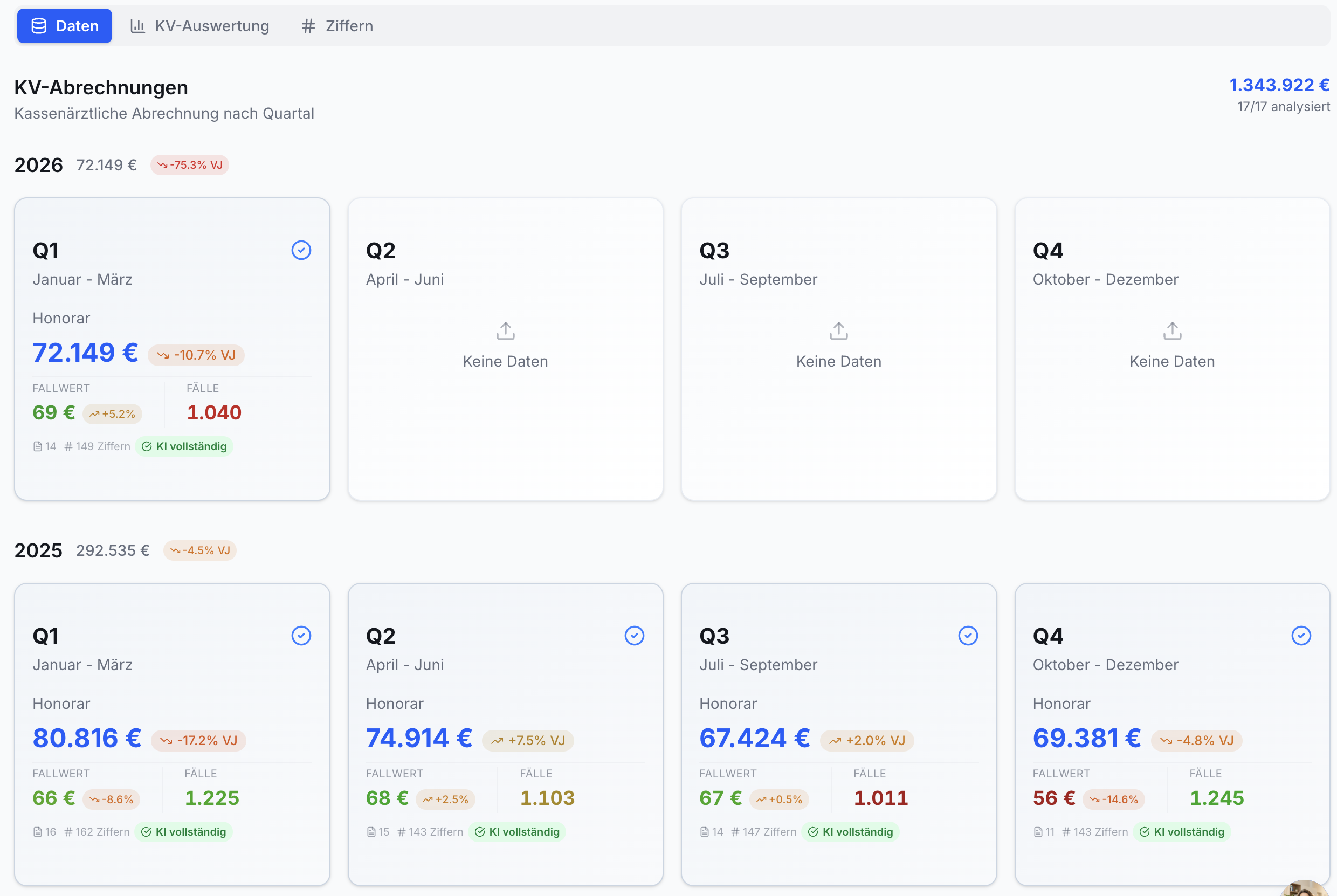Click the Fälle count 1.040

pyautogui.click(x=214, y=412)
